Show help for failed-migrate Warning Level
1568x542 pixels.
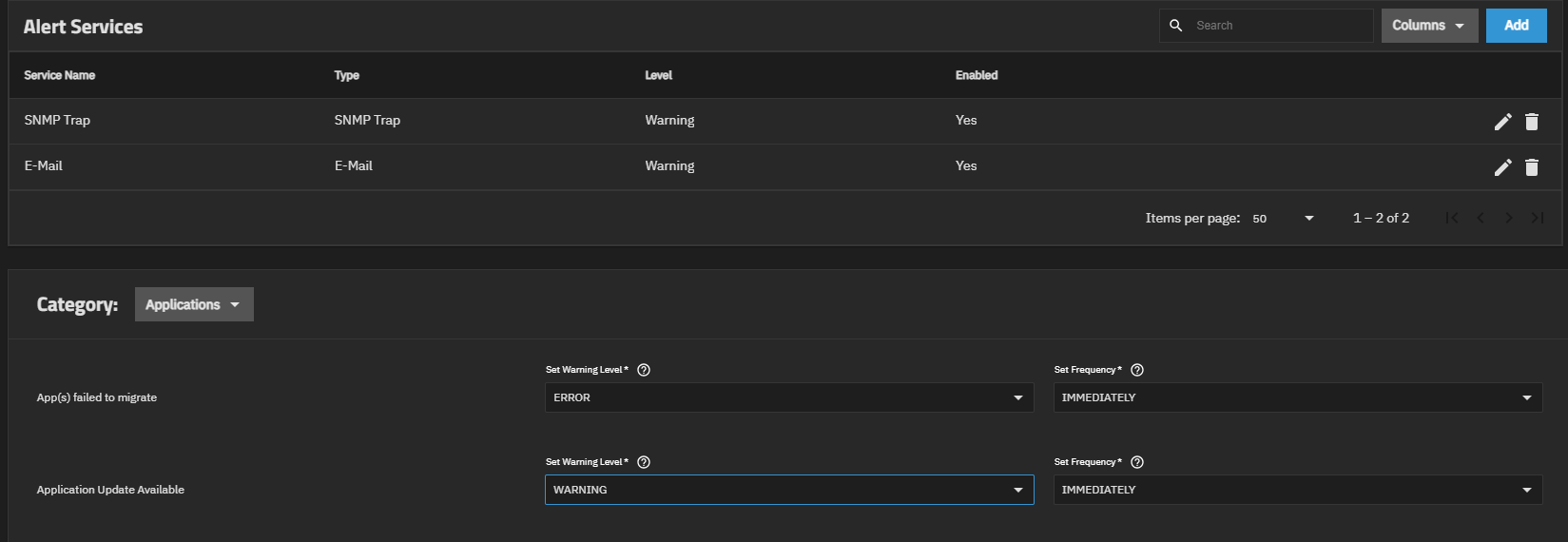point(644,370)
